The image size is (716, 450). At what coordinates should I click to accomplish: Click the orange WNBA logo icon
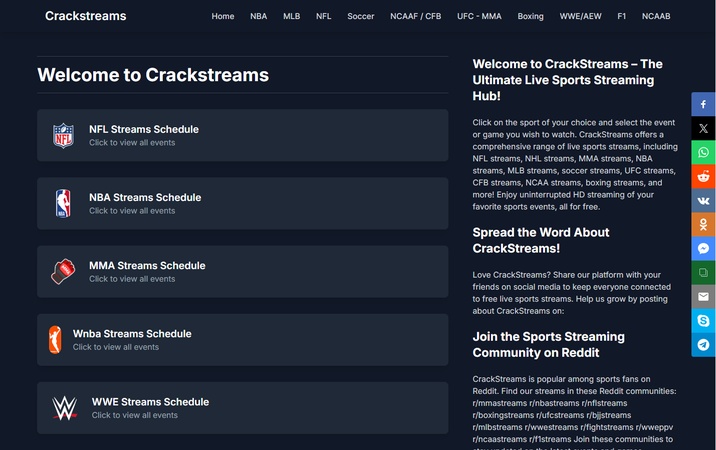[x=55, y=339]
